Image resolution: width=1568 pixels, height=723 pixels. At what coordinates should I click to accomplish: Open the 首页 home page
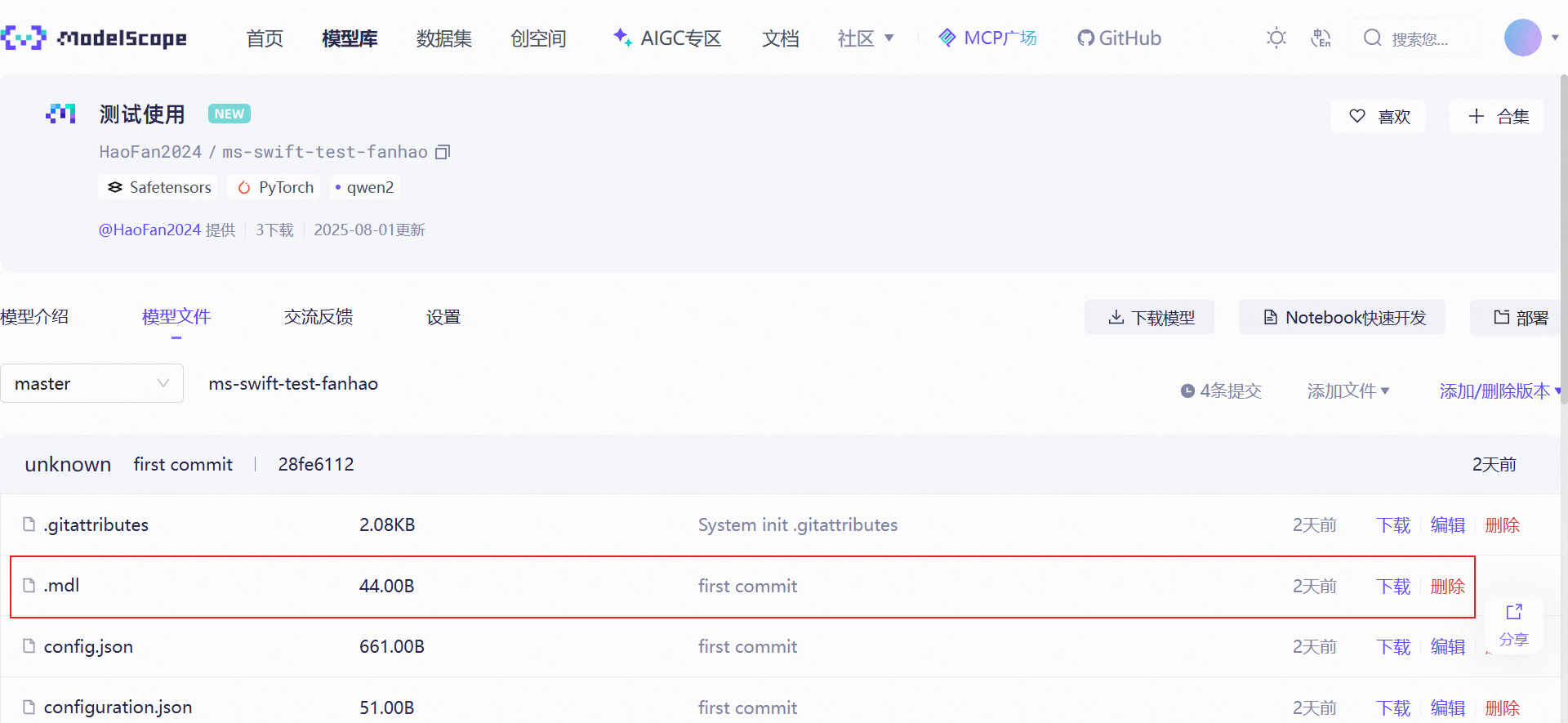click(x=265, y=38)
